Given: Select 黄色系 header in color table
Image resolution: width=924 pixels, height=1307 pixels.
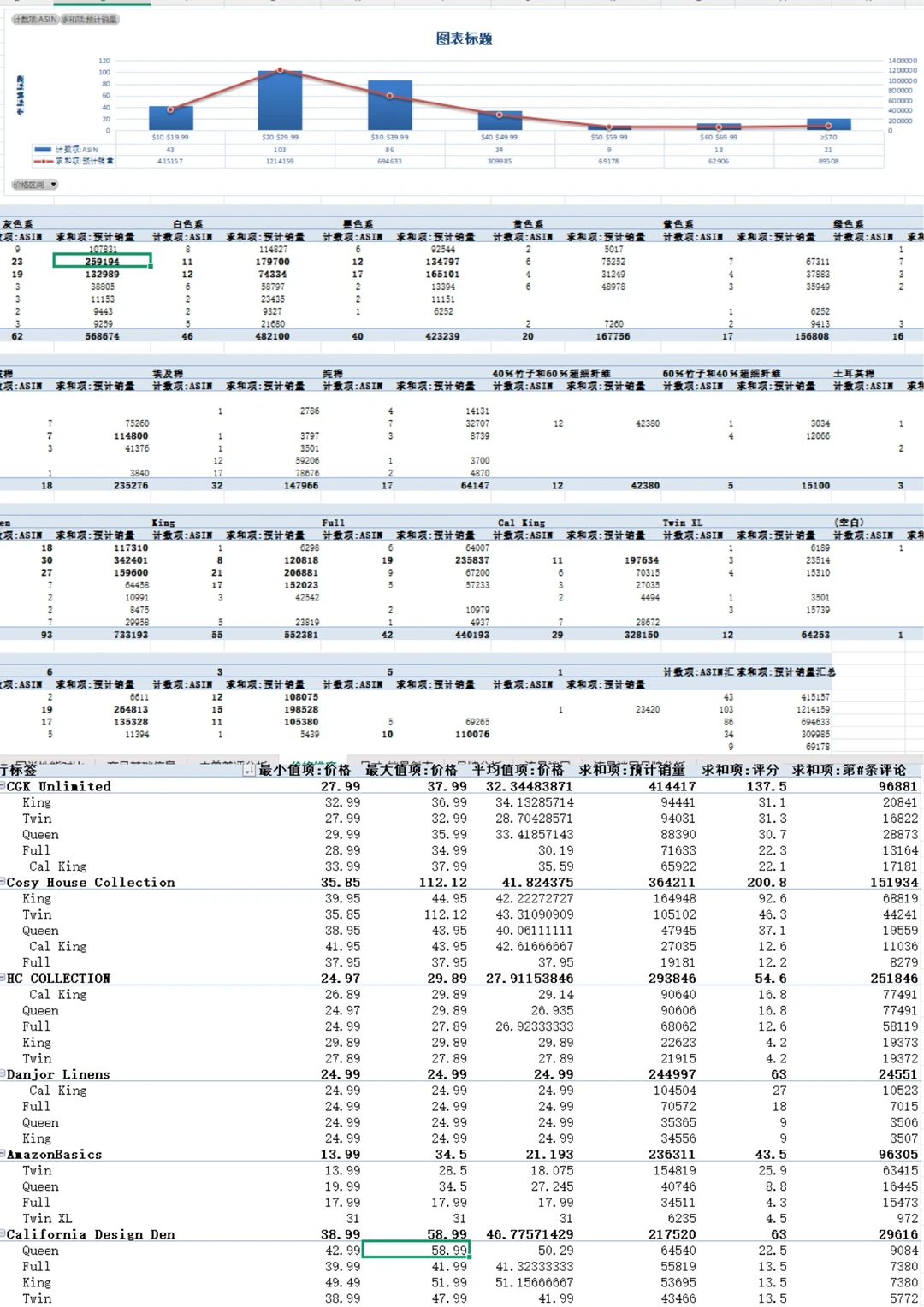Looking at the screenshot, I should click(528, 224).
